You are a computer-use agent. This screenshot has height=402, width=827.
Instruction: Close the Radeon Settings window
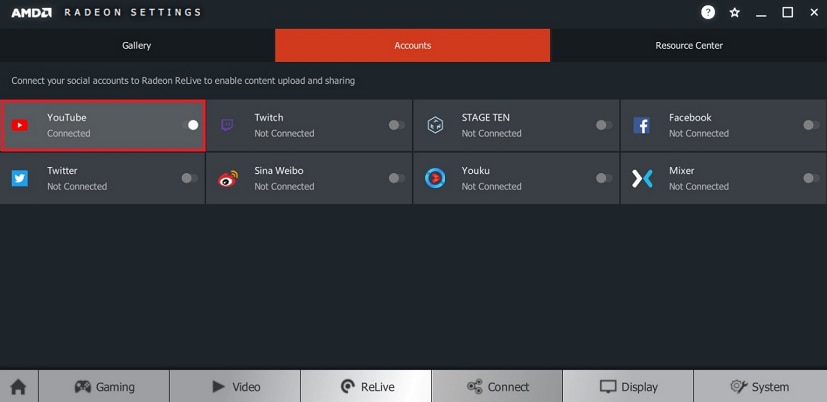tap(814, 12)
